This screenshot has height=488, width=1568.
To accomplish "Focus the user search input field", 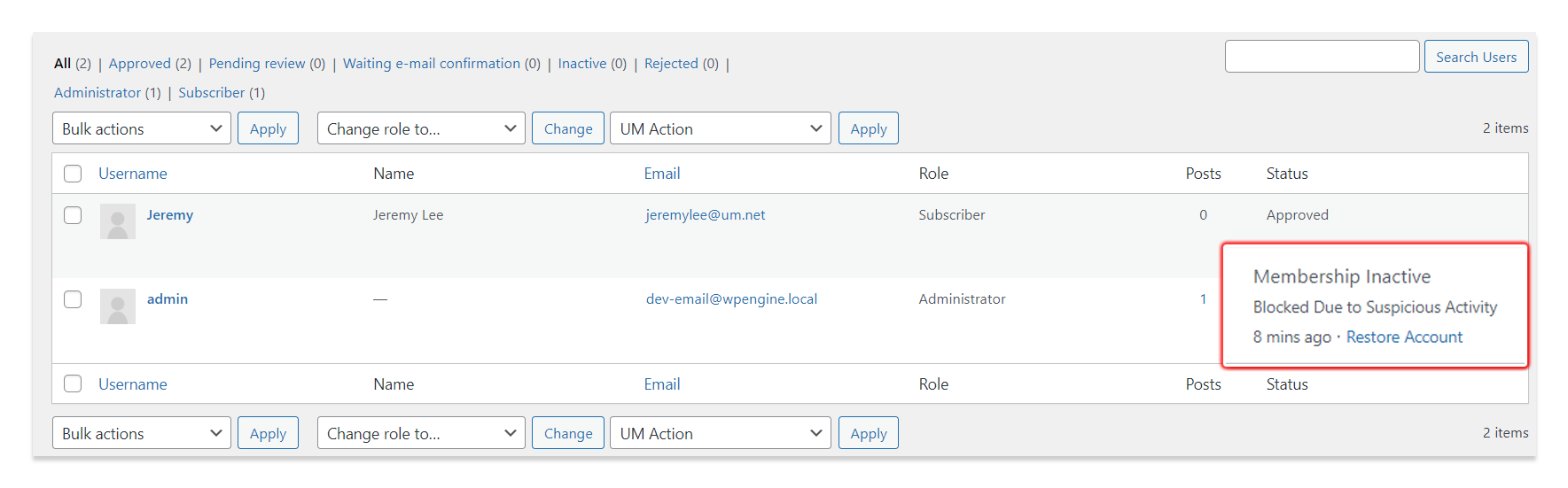I will point(1322,57).
